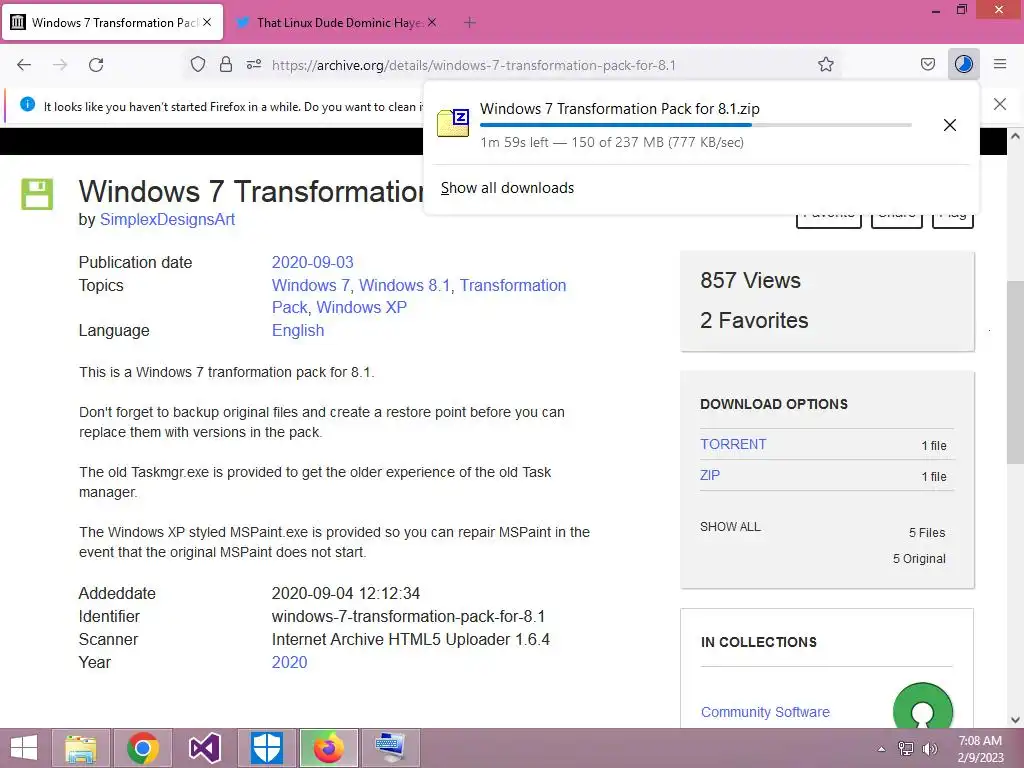Screen dimensions: 1024x768
Task: Select identifier windows-7-transformation-pack-for-8.1 text
Action: (x=408, y=616)
